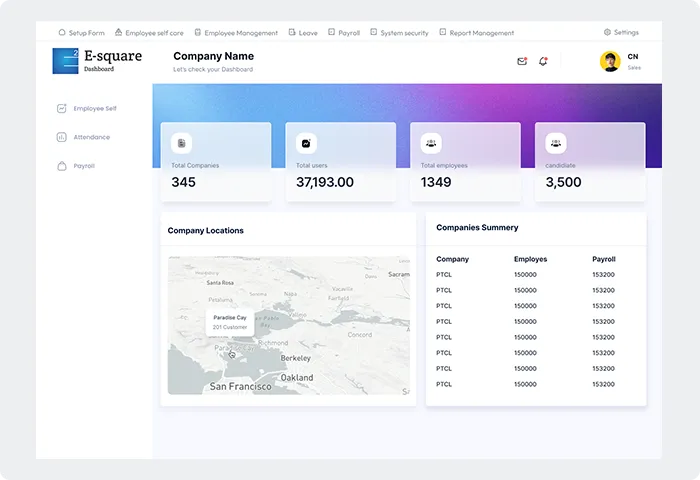The image size is (700, 480).
Task: Open System security menu item
Action: click(399, 33)
